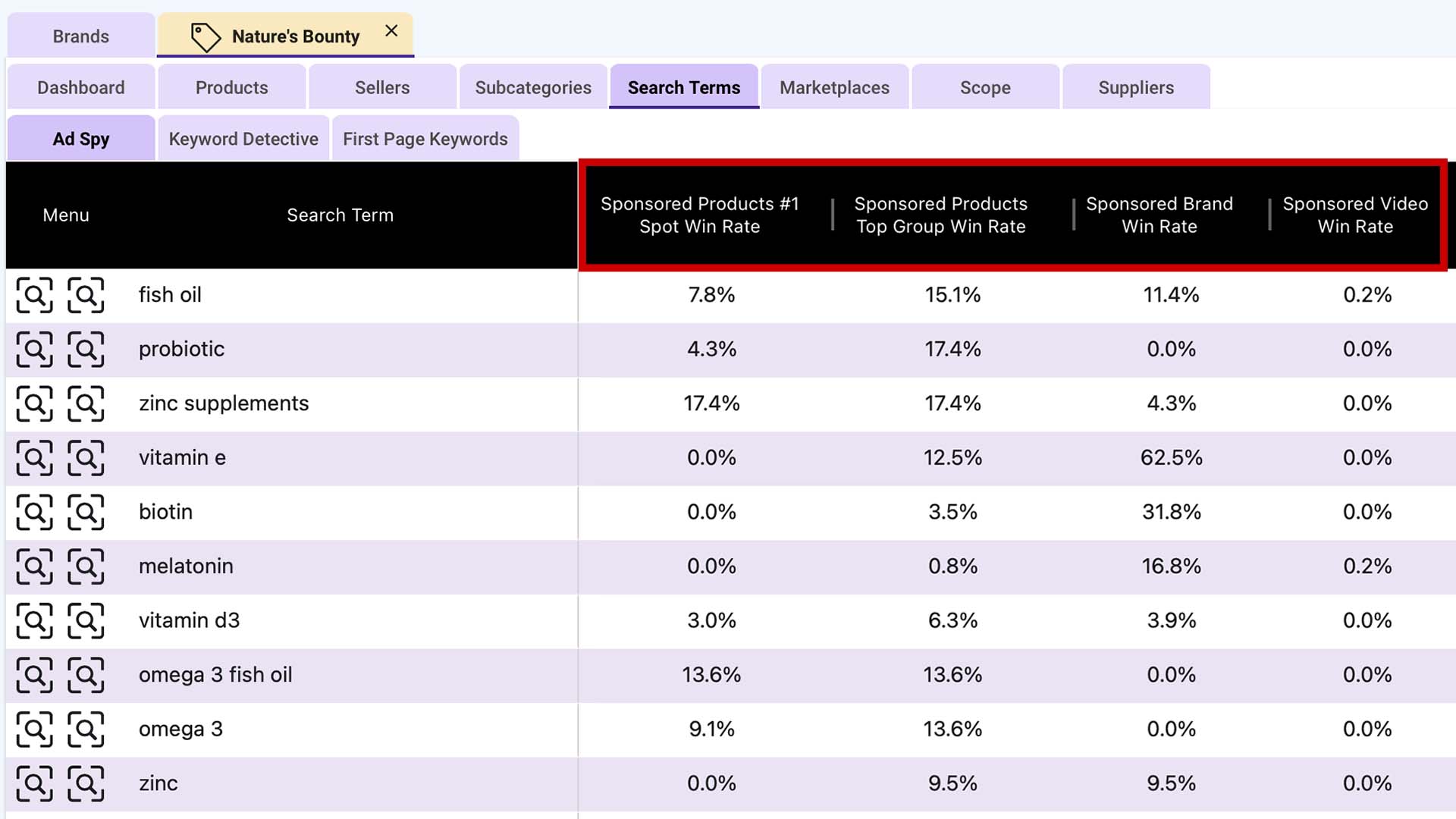This screenshot has height=819, width=1456.
Task: Open the Subcategories tab
Action: (x=533, y=87)
